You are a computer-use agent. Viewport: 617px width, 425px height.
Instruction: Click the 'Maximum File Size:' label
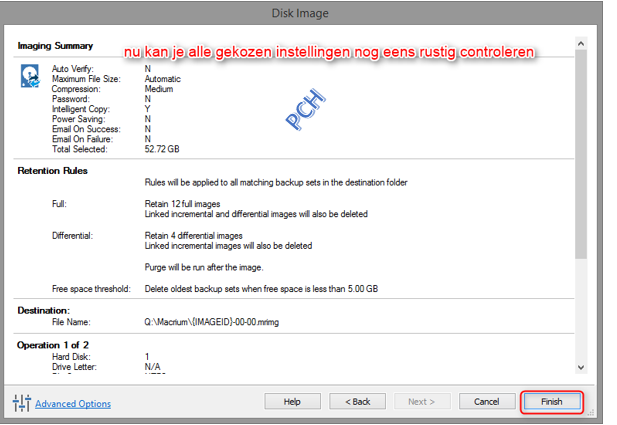(x=86, y=79)
